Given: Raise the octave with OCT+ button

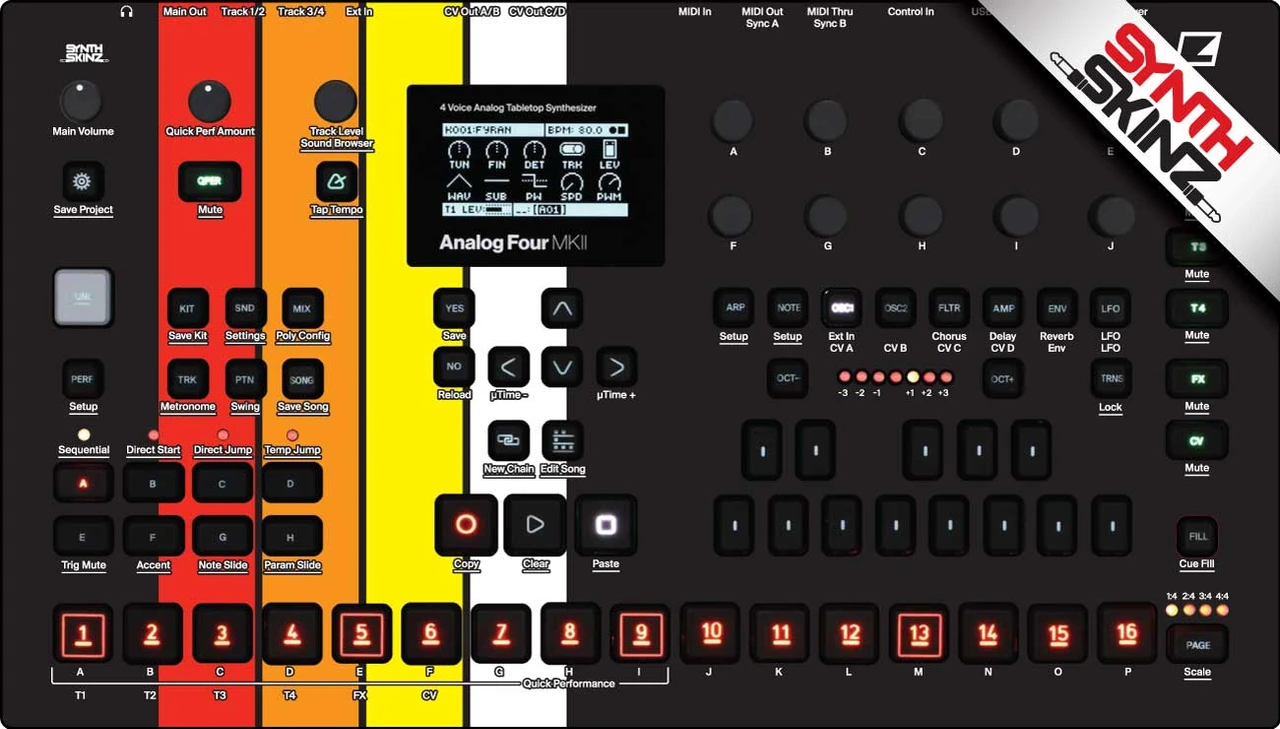Looking at the screenshot, I should click(1003, 379).
